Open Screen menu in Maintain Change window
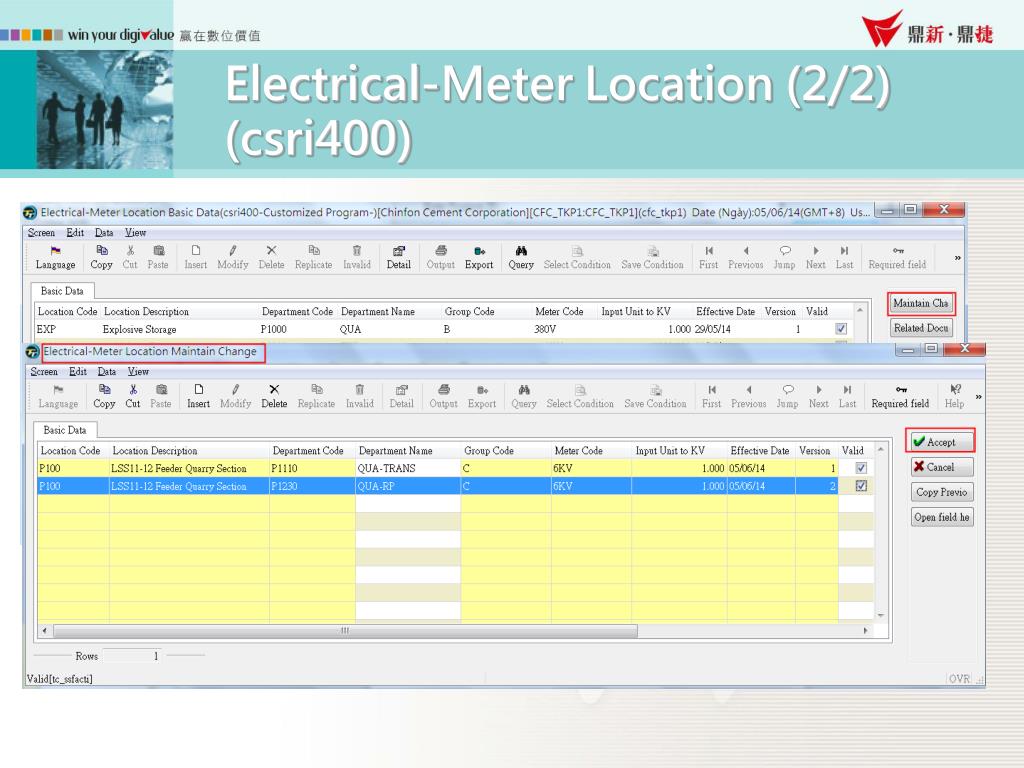The image size is (1024, 768). point(44,372)
